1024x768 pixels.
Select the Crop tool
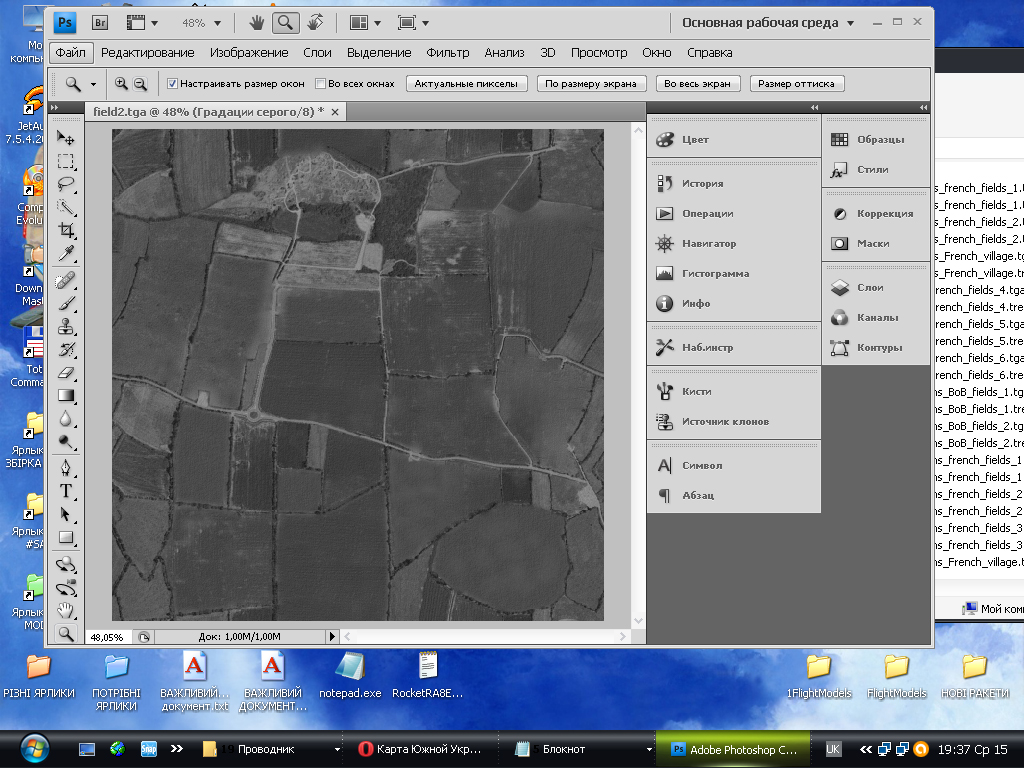pos(66,229)
